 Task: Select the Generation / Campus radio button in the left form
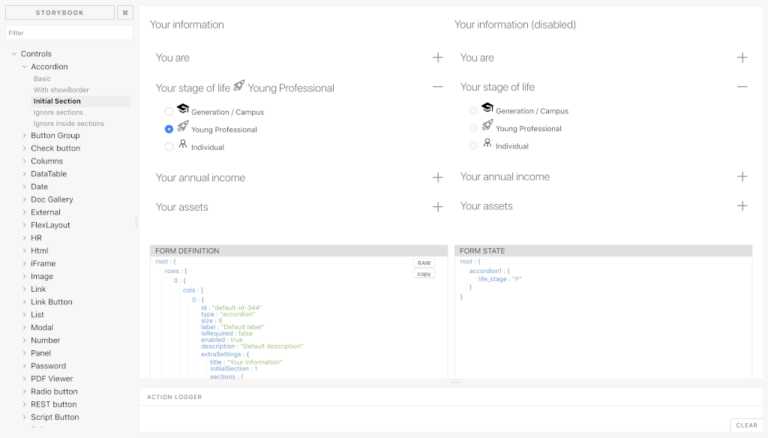(x=169, y=112)
